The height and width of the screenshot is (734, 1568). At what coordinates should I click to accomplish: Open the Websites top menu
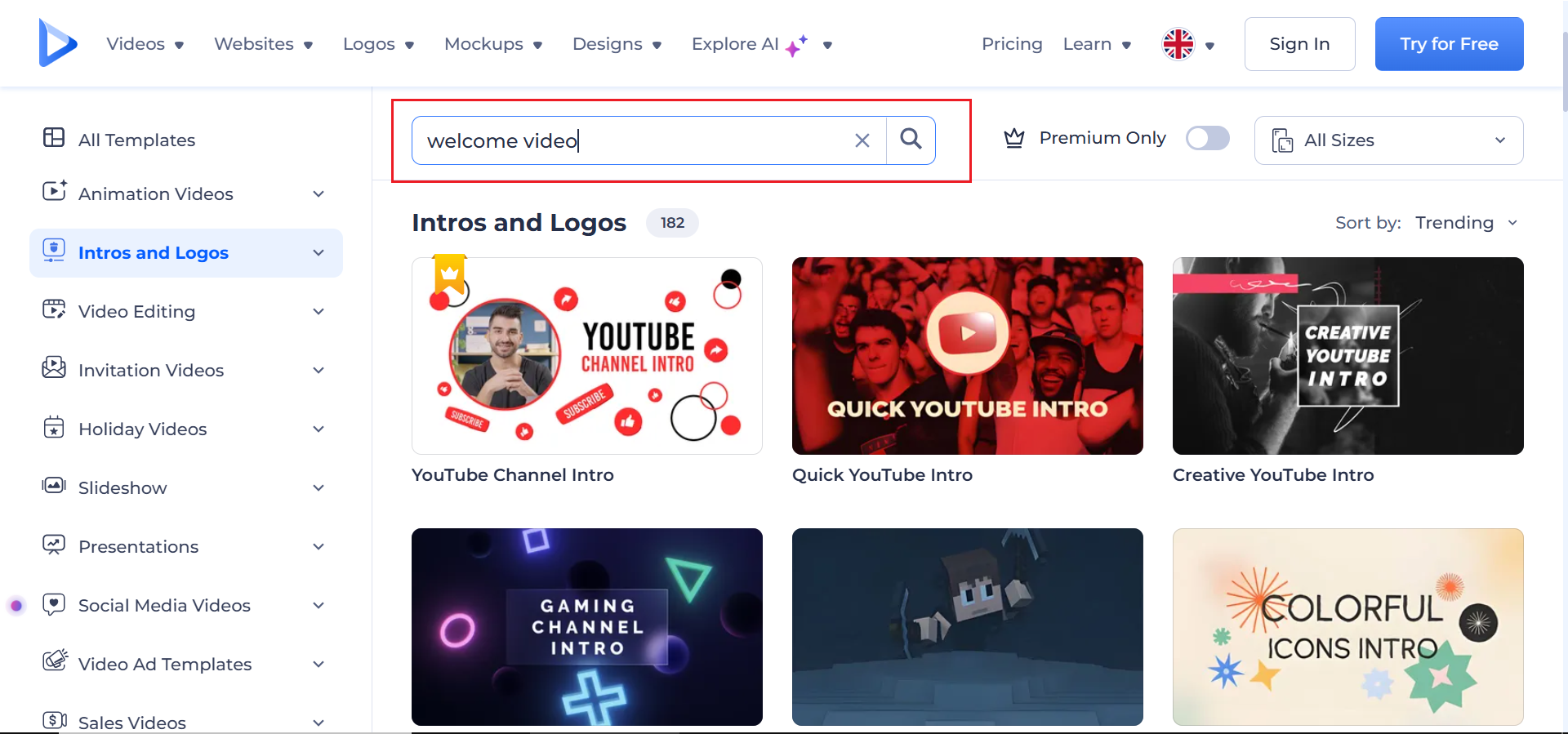tap(263, 44)
